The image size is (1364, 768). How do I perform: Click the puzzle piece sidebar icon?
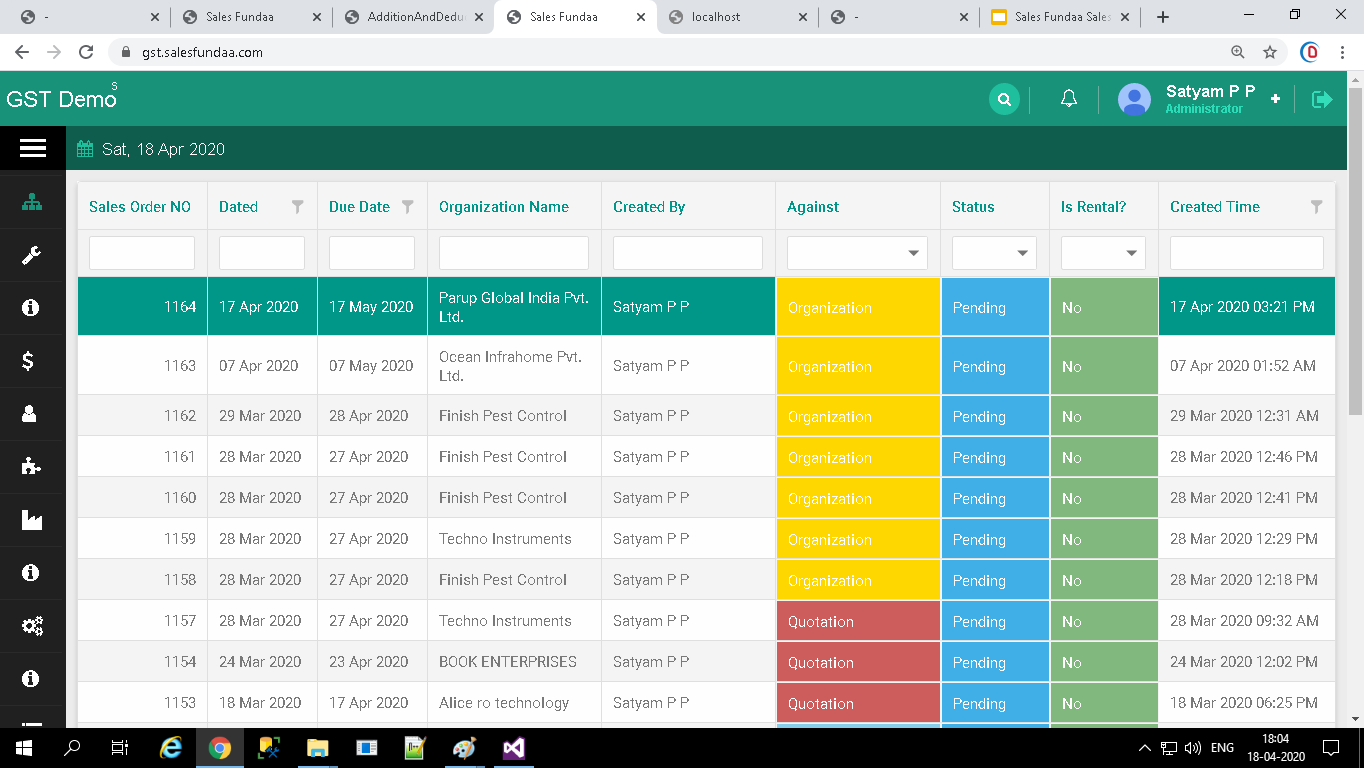click(32, 466)
